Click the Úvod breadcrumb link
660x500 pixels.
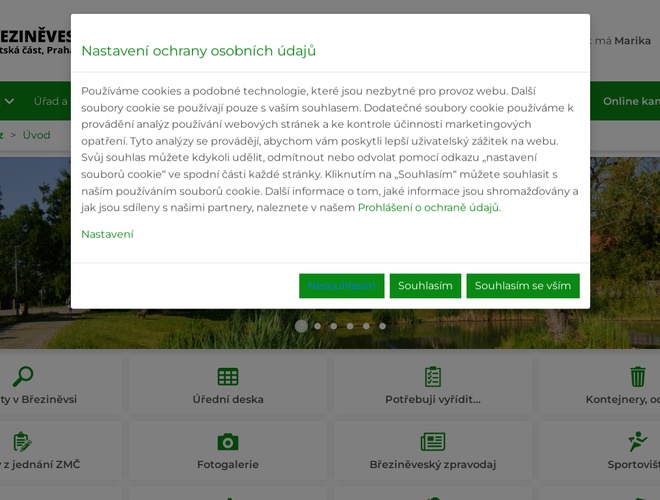click(x=36, y=135)
